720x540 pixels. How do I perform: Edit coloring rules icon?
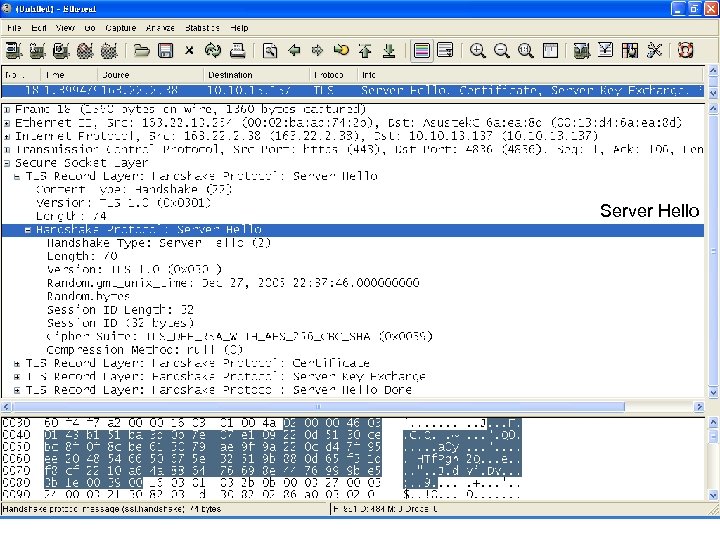[630, 50]
